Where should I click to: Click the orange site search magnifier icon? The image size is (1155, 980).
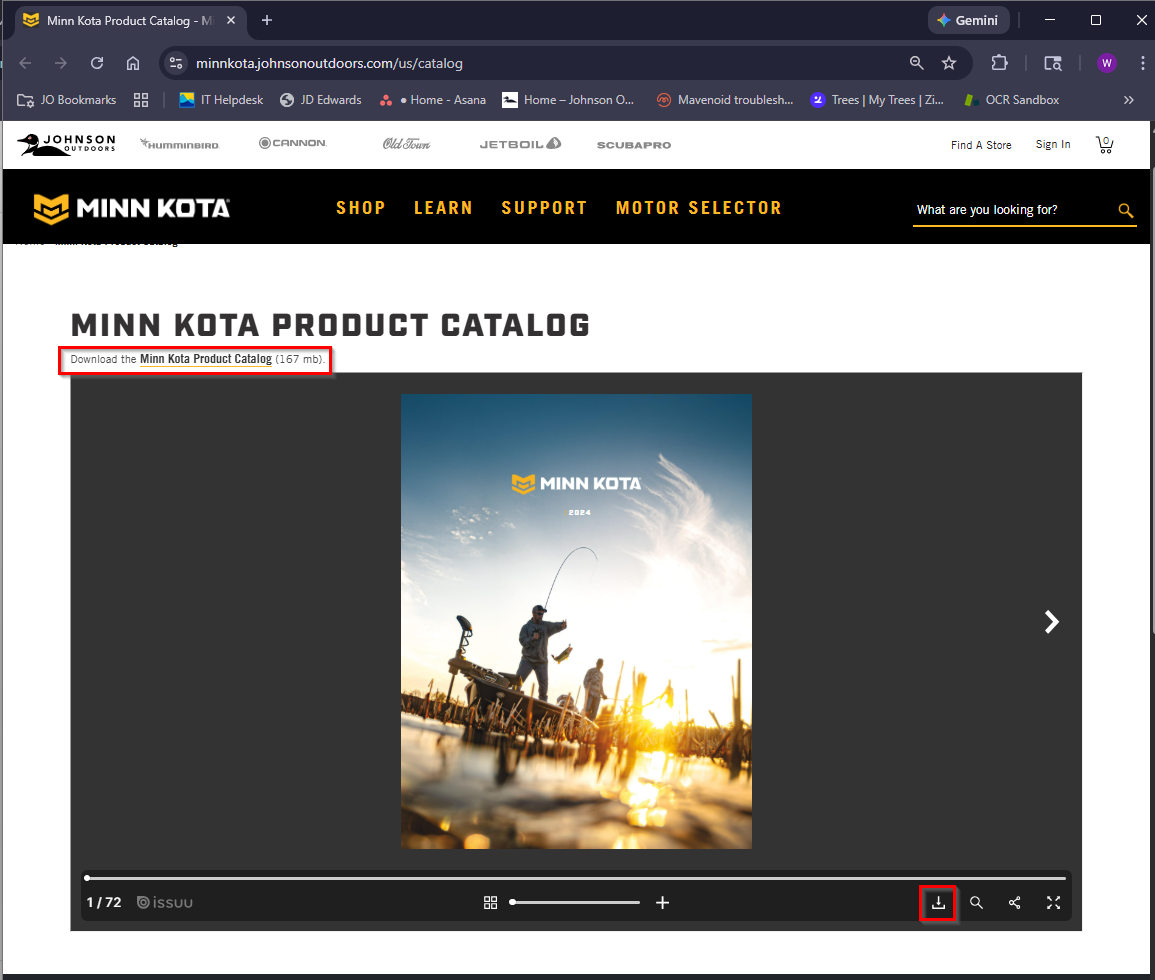click(1125, 210)
